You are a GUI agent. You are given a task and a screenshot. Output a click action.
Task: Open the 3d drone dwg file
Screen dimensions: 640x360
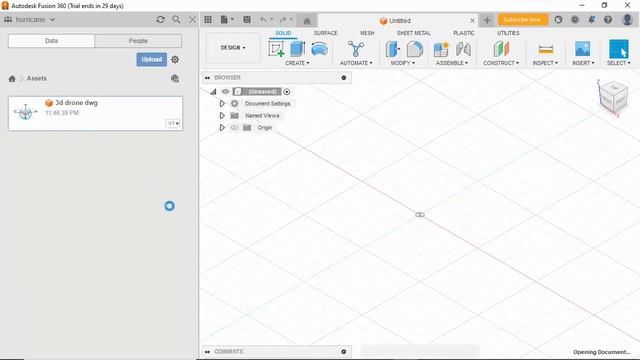coord(95,113)
